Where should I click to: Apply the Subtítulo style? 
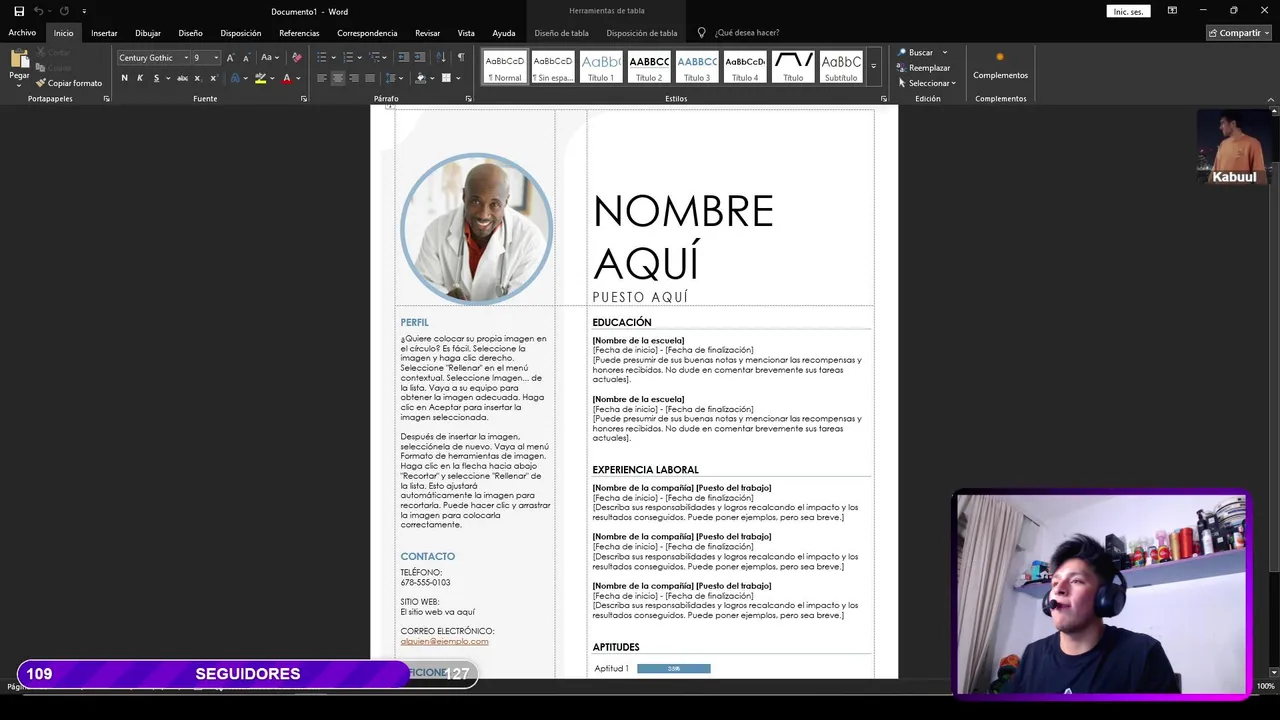[x=841, y=66]
